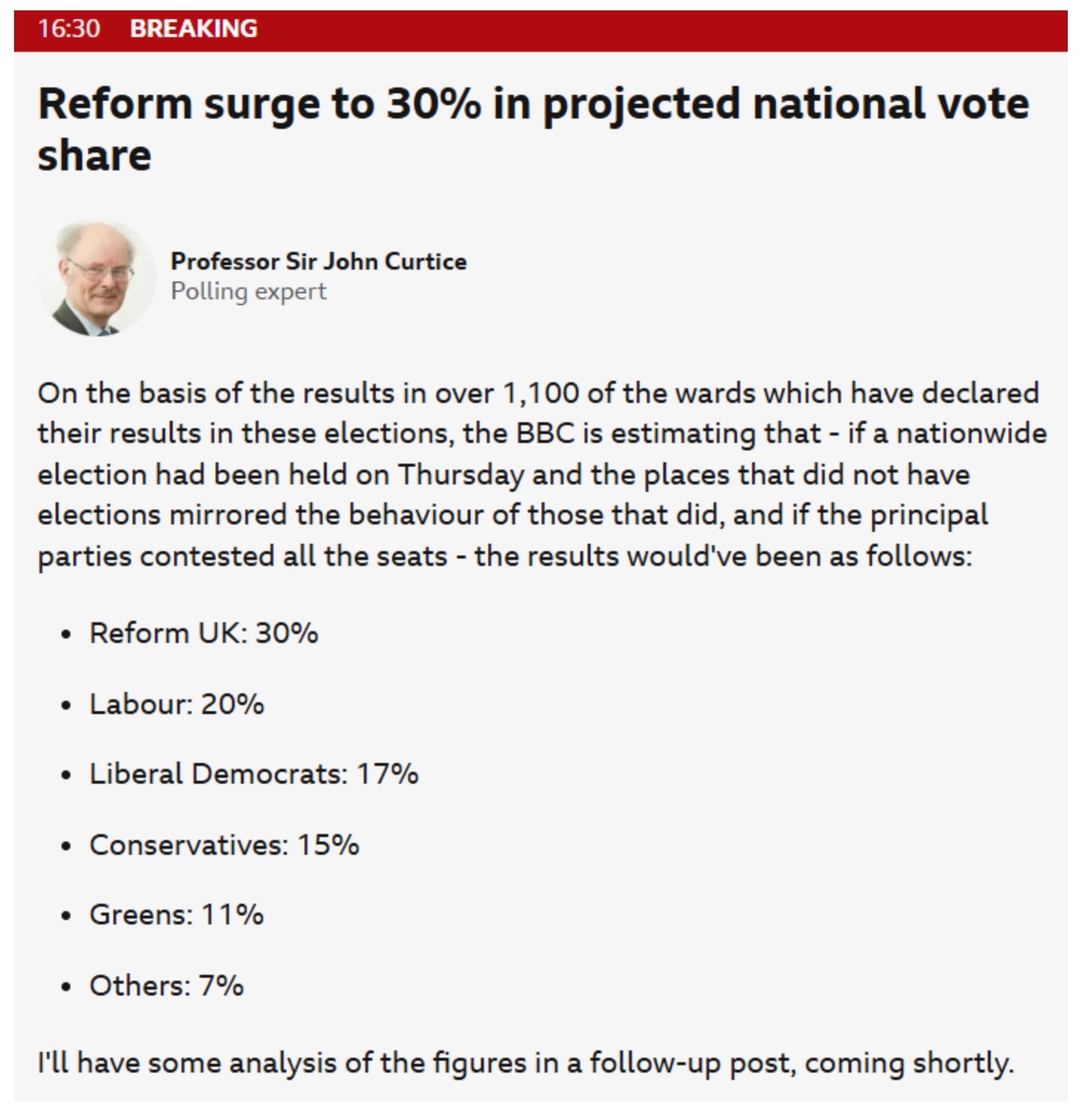Click the red breaking news banner bar

[x=541, y=30]
